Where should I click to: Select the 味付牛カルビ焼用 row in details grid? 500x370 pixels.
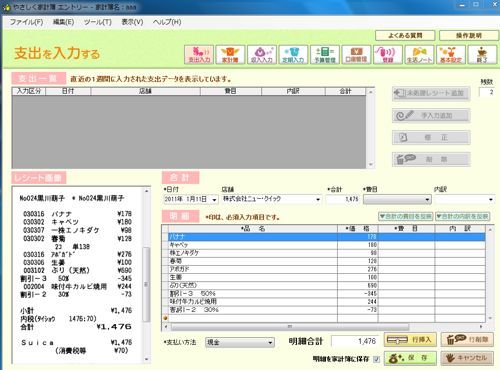pyautogui.click(x=327, y=301)
